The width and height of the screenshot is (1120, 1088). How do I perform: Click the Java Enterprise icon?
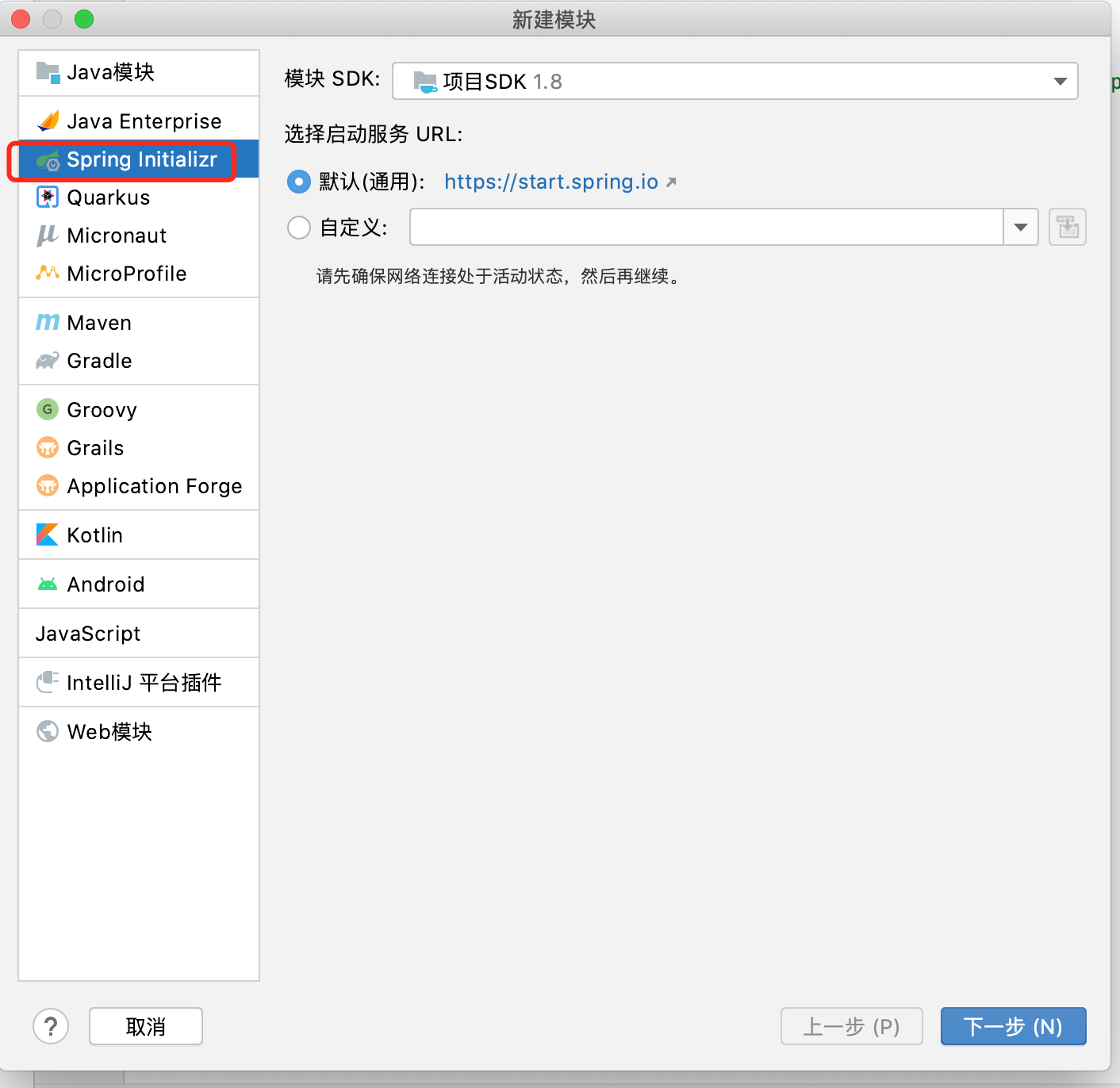coord(48,121)
